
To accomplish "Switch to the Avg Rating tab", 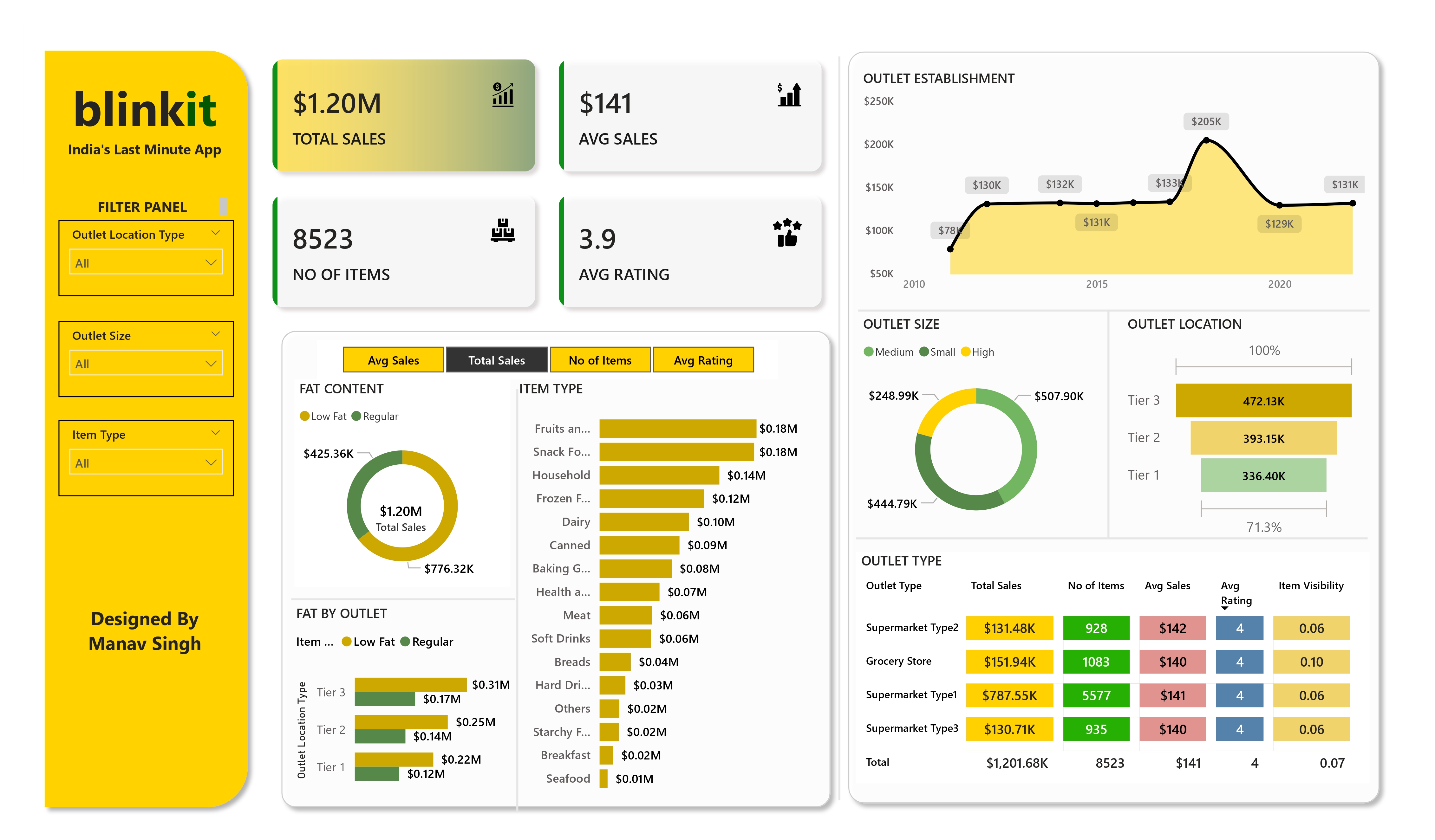I will tap(704, 360).
